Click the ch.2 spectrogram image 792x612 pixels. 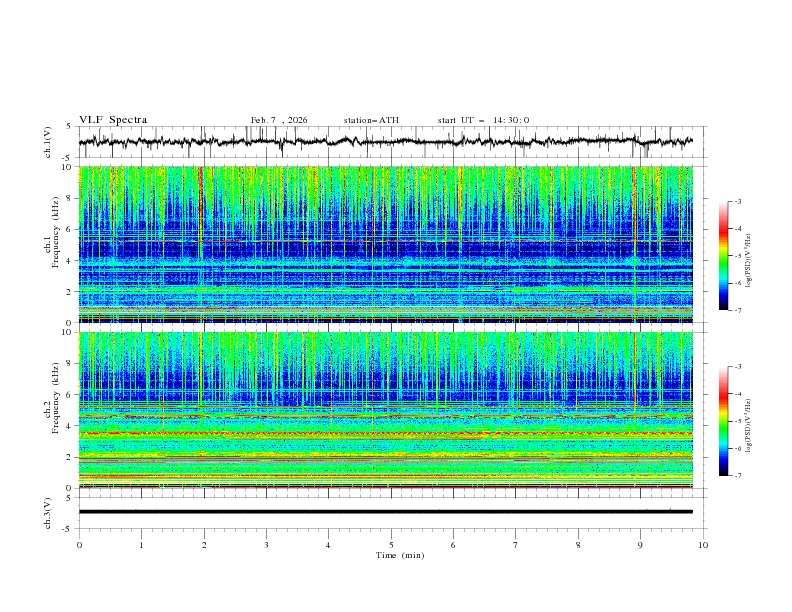coord(386,410)
